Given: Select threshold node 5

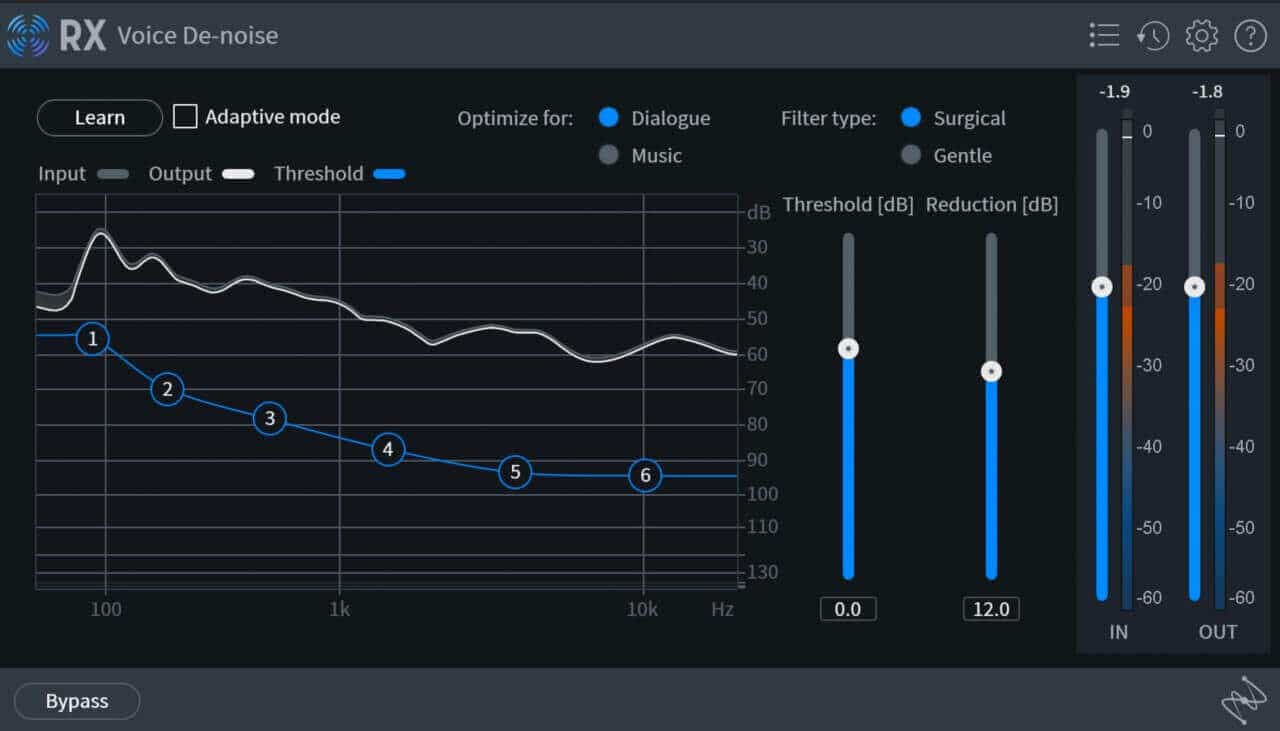Looking at the screenshot, I should tap(515, 472).
